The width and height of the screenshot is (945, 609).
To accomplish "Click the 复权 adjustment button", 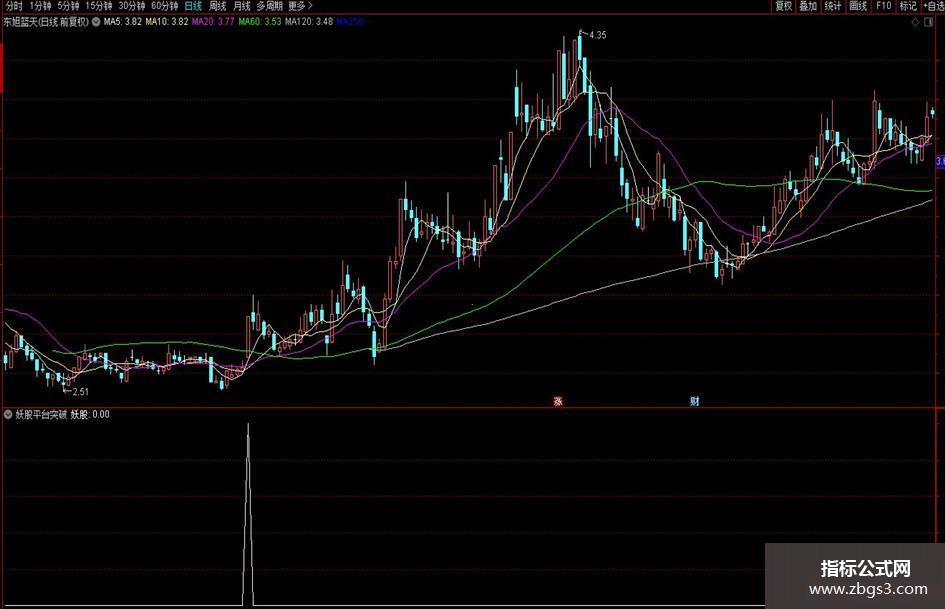I will click(x=783, y=6).
